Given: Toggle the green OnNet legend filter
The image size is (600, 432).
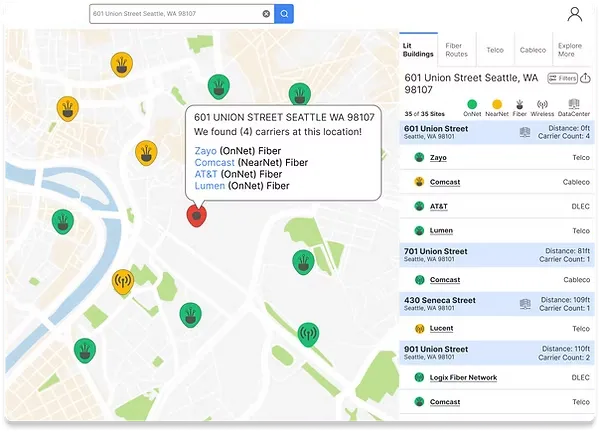Looking at the screenshot, I should (472, 108).
